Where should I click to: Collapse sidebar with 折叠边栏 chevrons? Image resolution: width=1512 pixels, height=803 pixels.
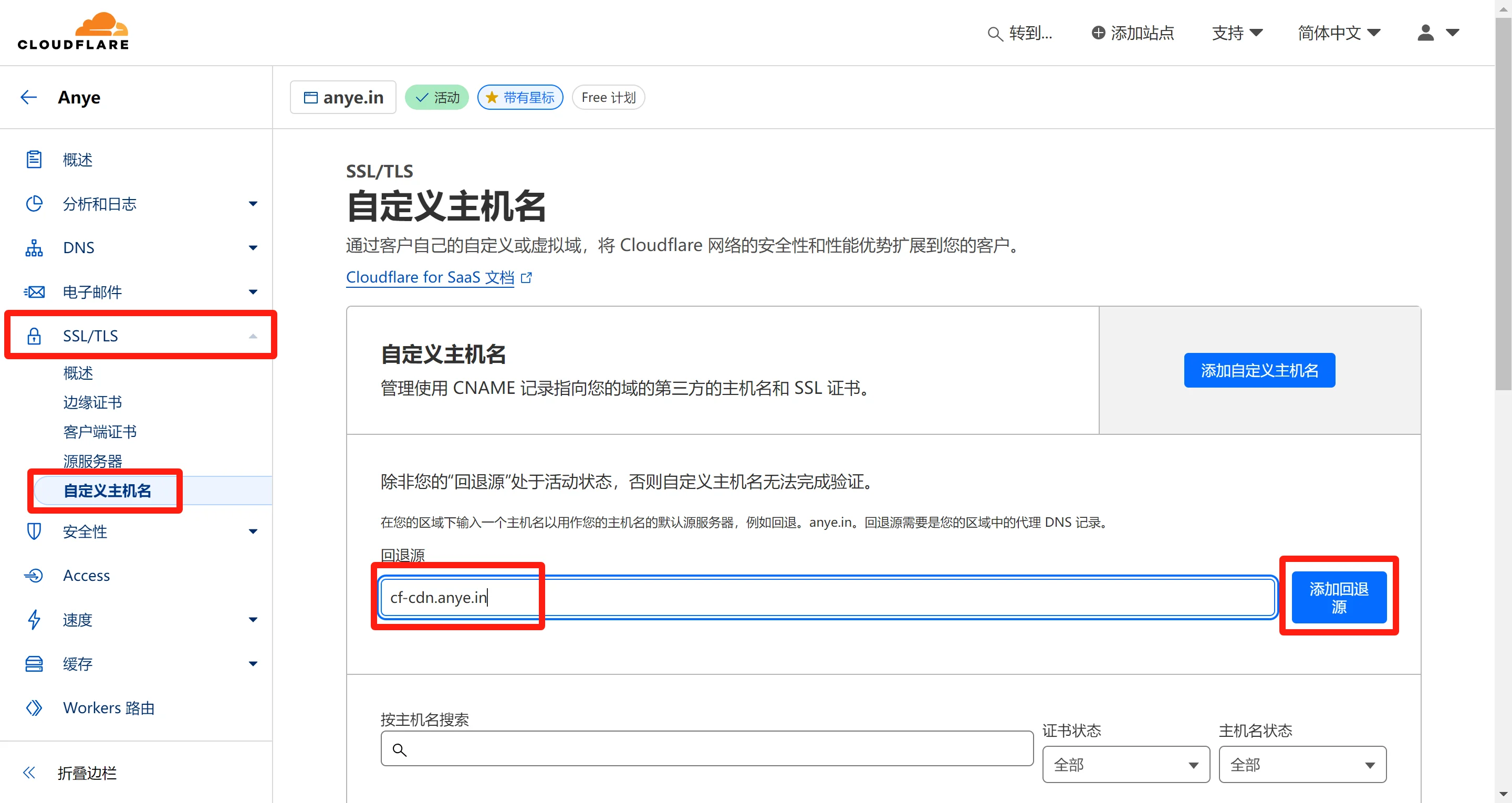[x=29, y=773]
